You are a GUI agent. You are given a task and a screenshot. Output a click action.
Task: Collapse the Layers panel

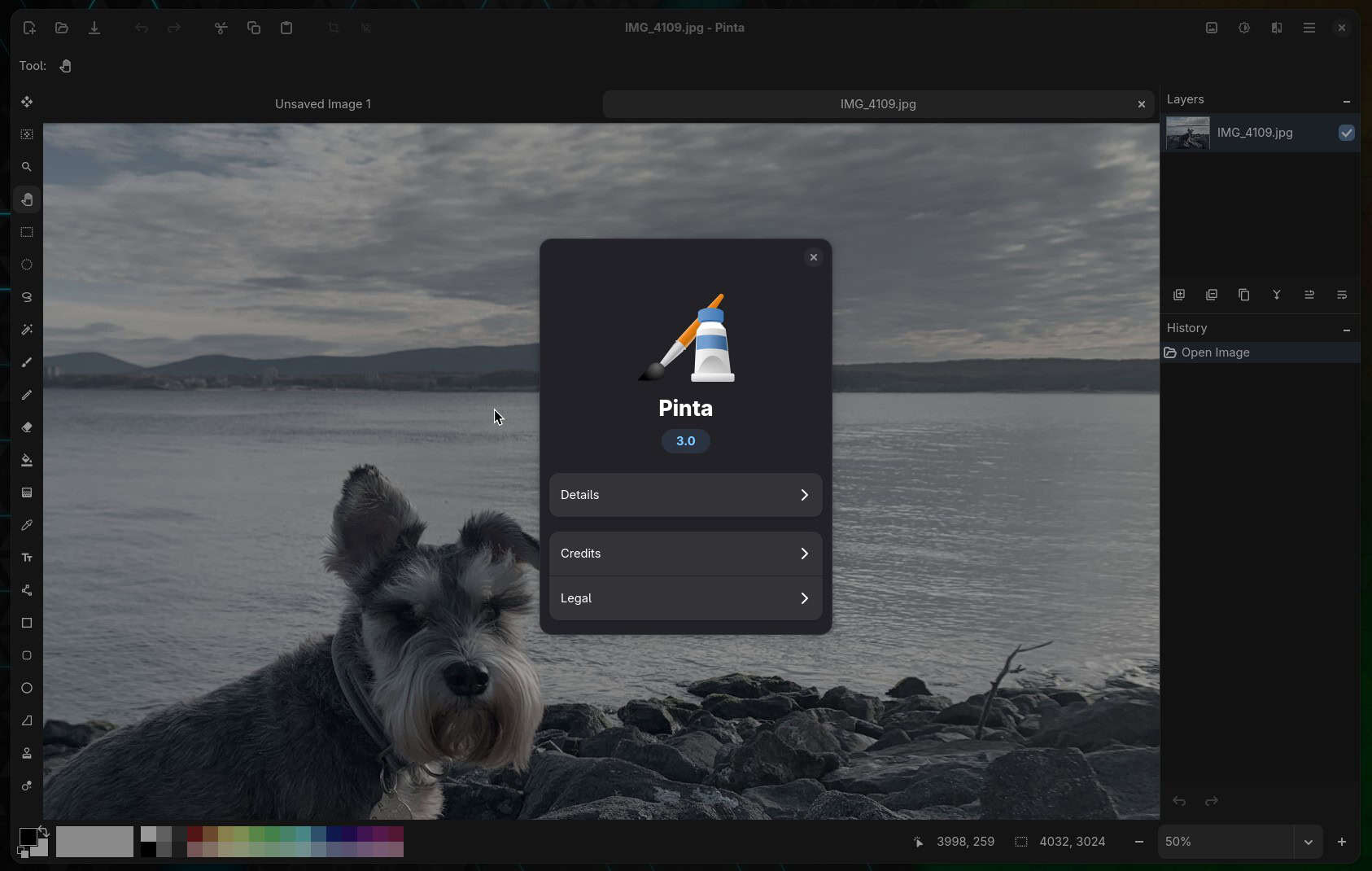[1347, 101]
